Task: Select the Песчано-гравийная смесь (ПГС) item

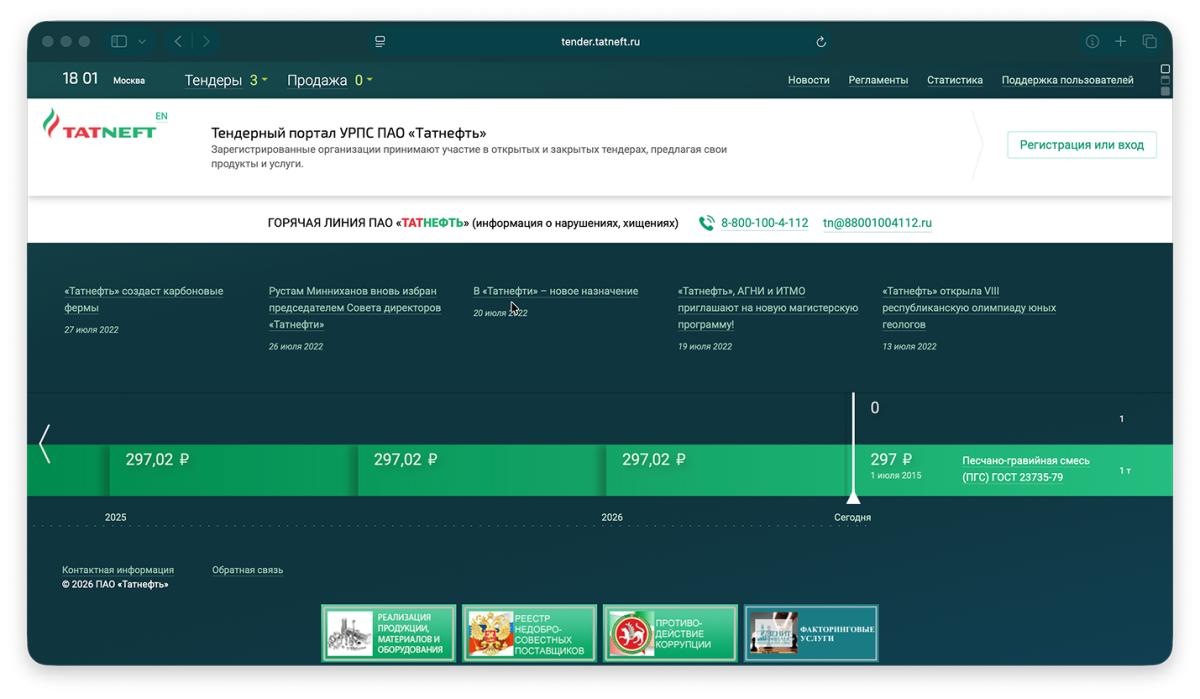Action: click(x=1026, y=469)
